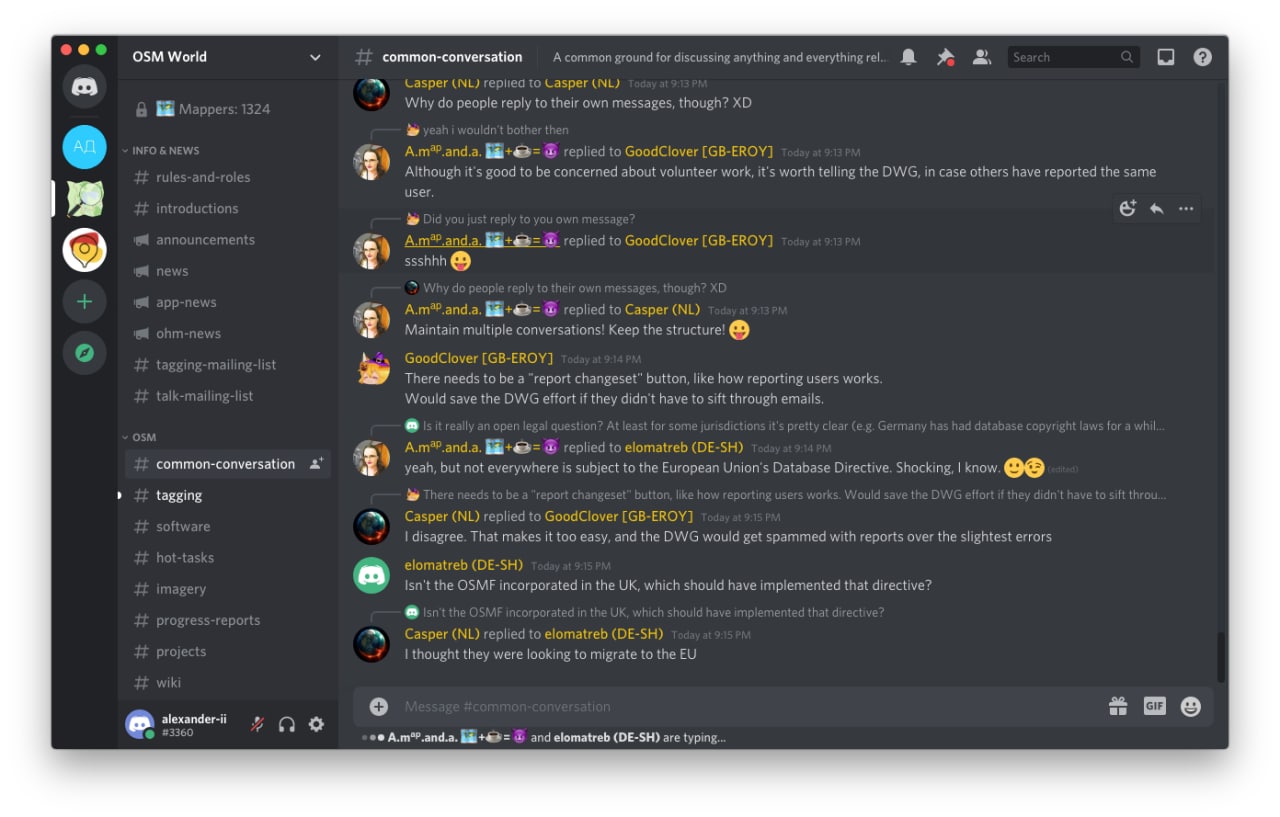Toggle microphone mute
Viewport: 1280px width, 817px height.
point(257,724)
